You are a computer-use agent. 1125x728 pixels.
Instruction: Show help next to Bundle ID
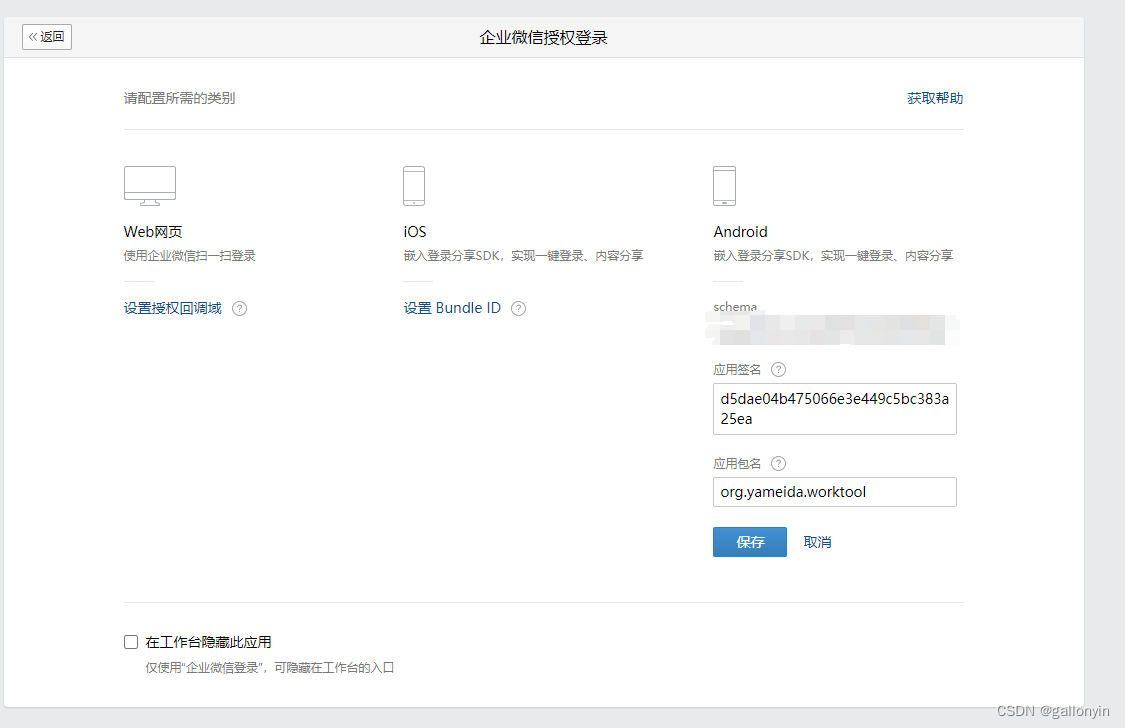(x=518, y=308)
